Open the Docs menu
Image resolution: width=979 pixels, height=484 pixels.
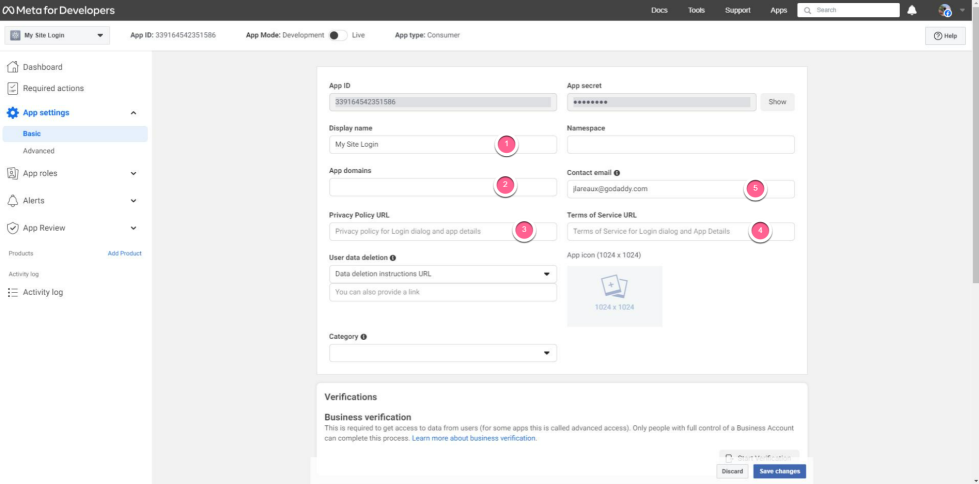(x=659, y=11)
